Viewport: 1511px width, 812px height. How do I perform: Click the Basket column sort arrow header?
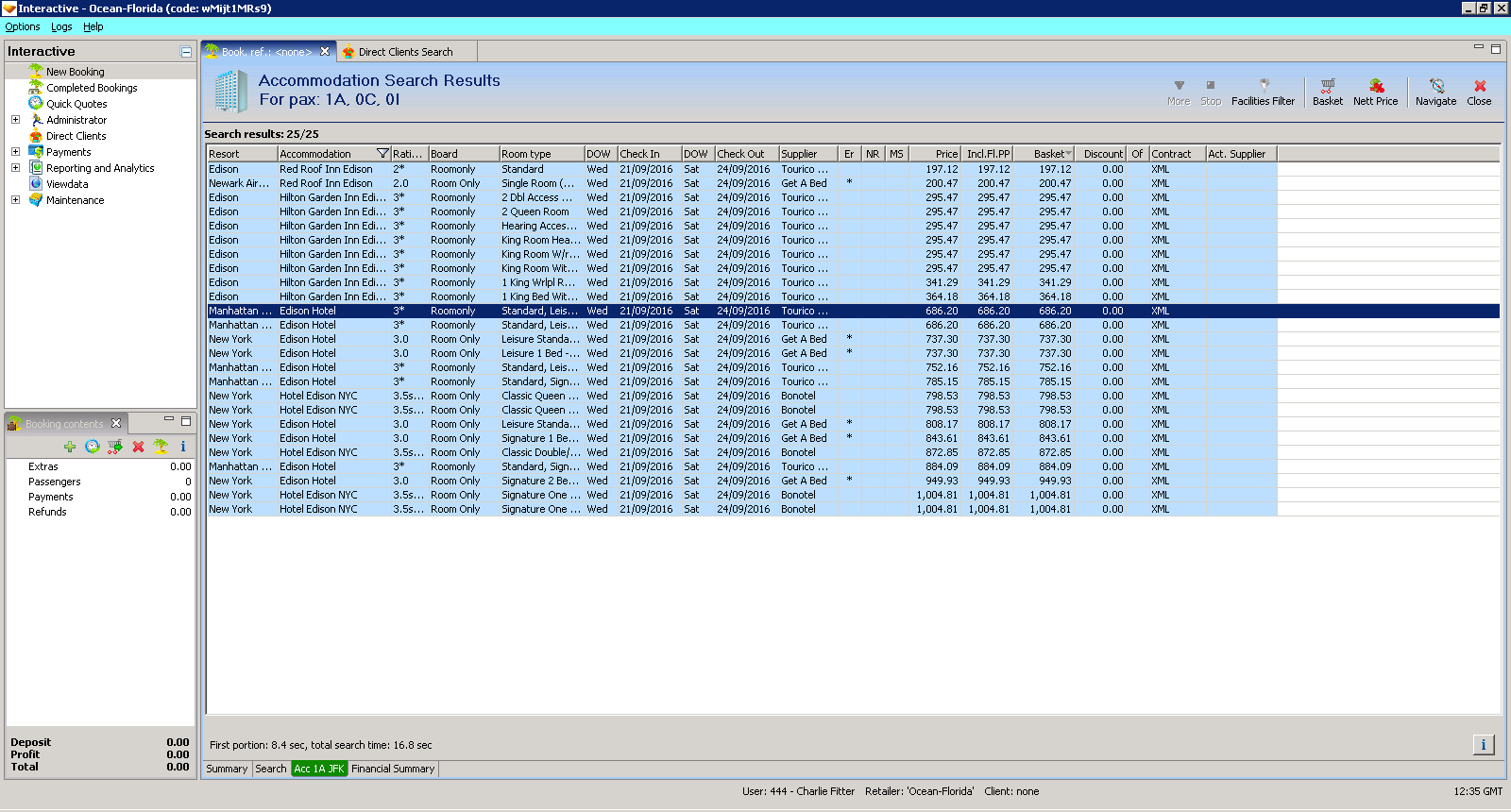coord(1068,154)
